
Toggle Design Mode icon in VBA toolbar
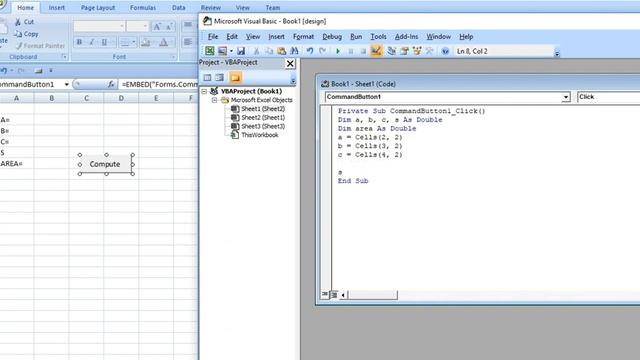(x=376, y=51)
